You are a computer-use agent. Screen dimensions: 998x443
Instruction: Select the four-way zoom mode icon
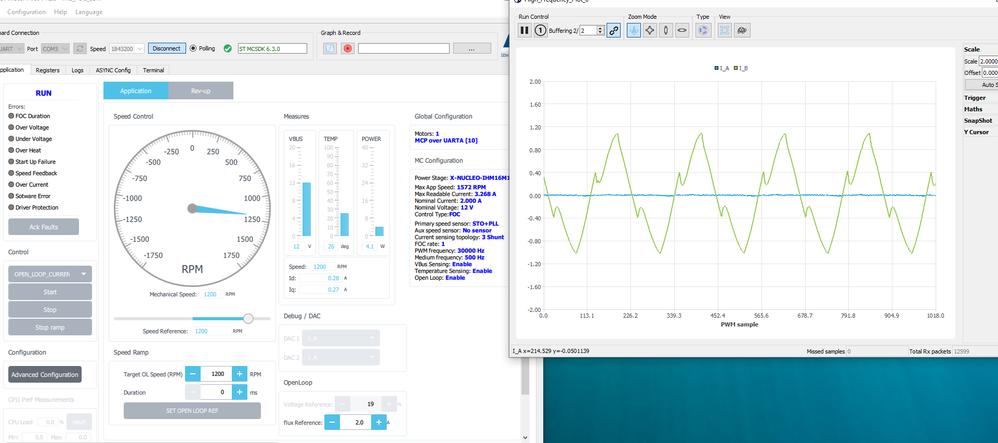coord(650,30)
